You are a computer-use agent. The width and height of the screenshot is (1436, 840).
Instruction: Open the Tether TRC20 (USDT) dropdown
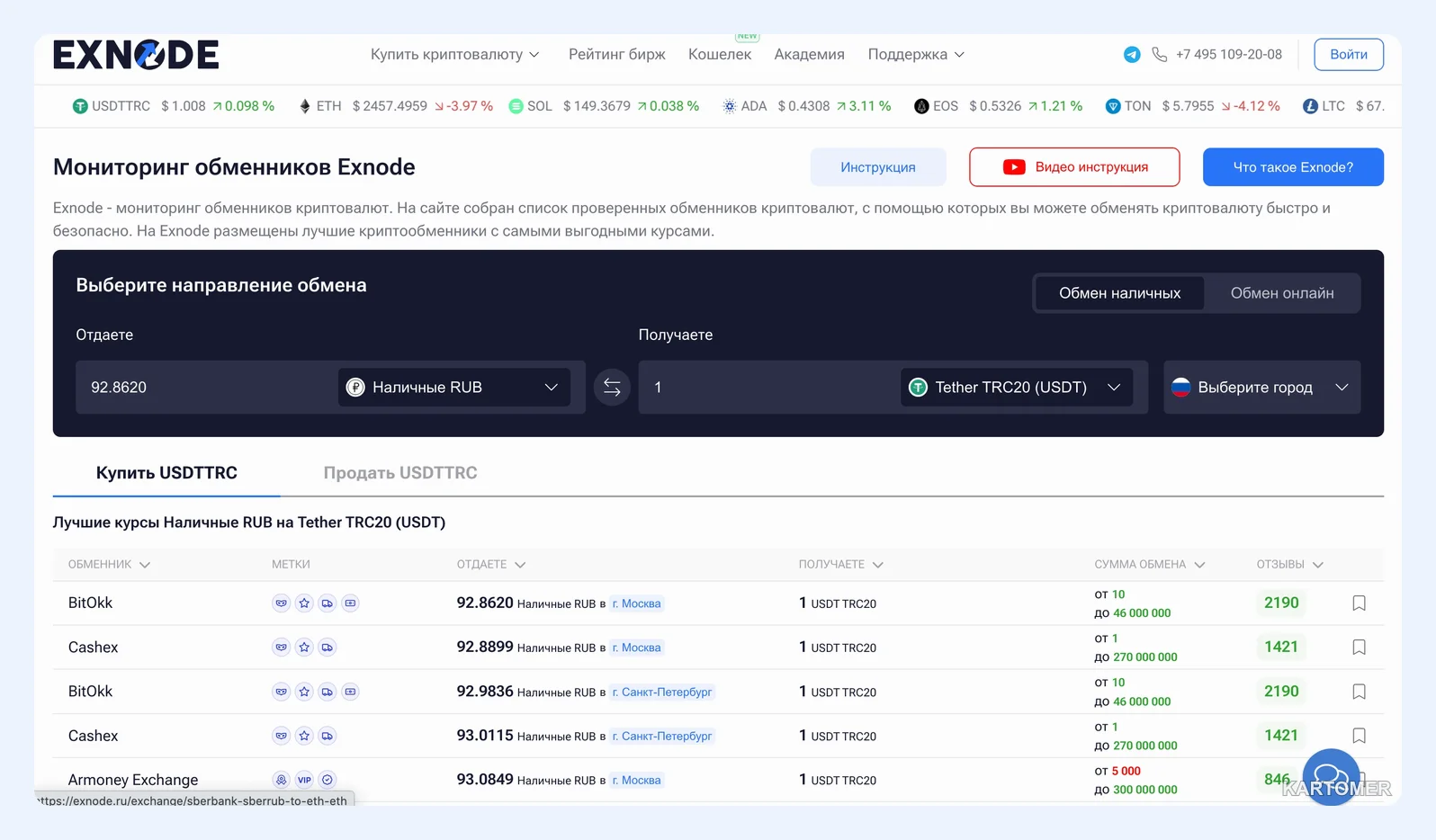[x=1017, y=388]
